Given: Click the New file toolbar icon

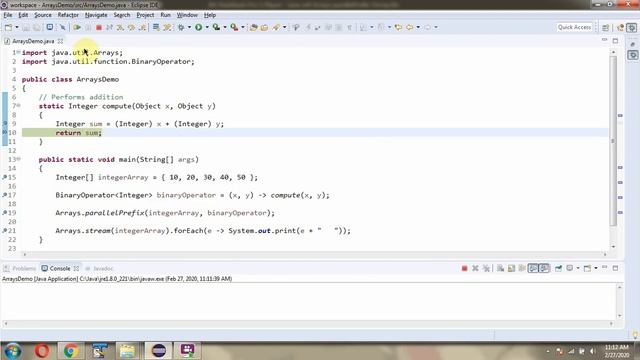Looking at the screenshot, I should click(x=9, y=27).
